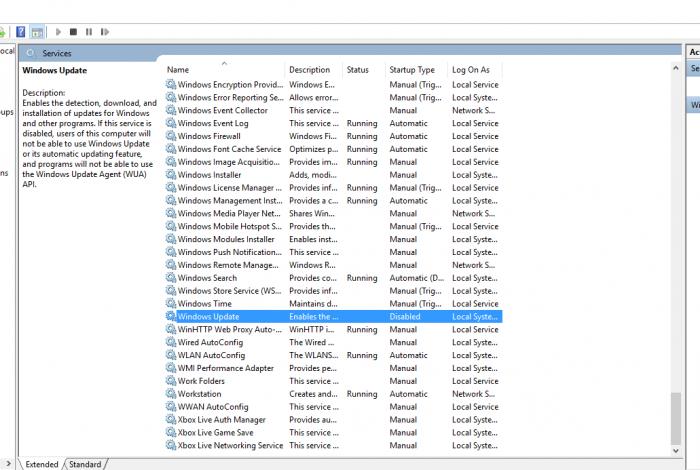Click Automatic (D... startup type of Windows Search
This screenshot has width=700, height=470.
[417, 278]
